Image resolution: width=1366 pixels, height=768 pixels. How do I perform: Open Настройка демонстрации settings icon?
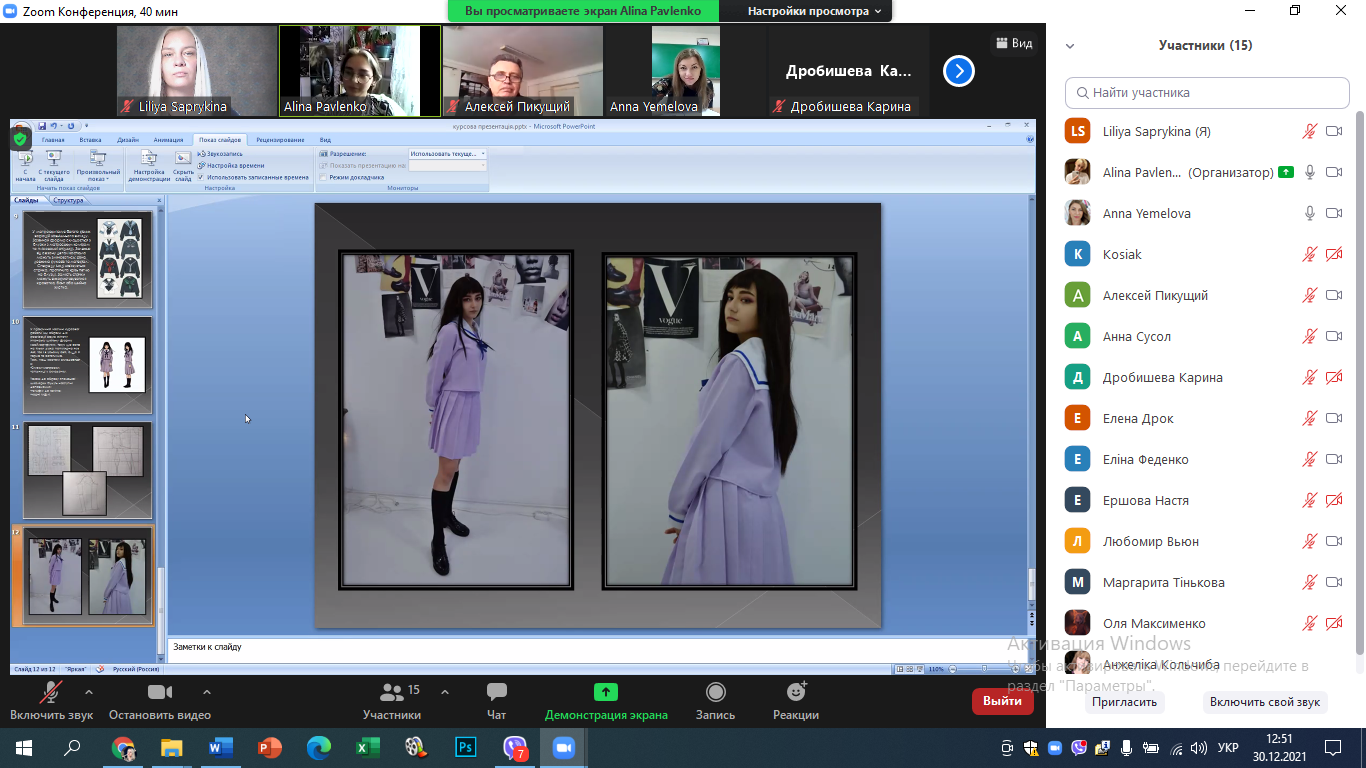pos(149,158)
